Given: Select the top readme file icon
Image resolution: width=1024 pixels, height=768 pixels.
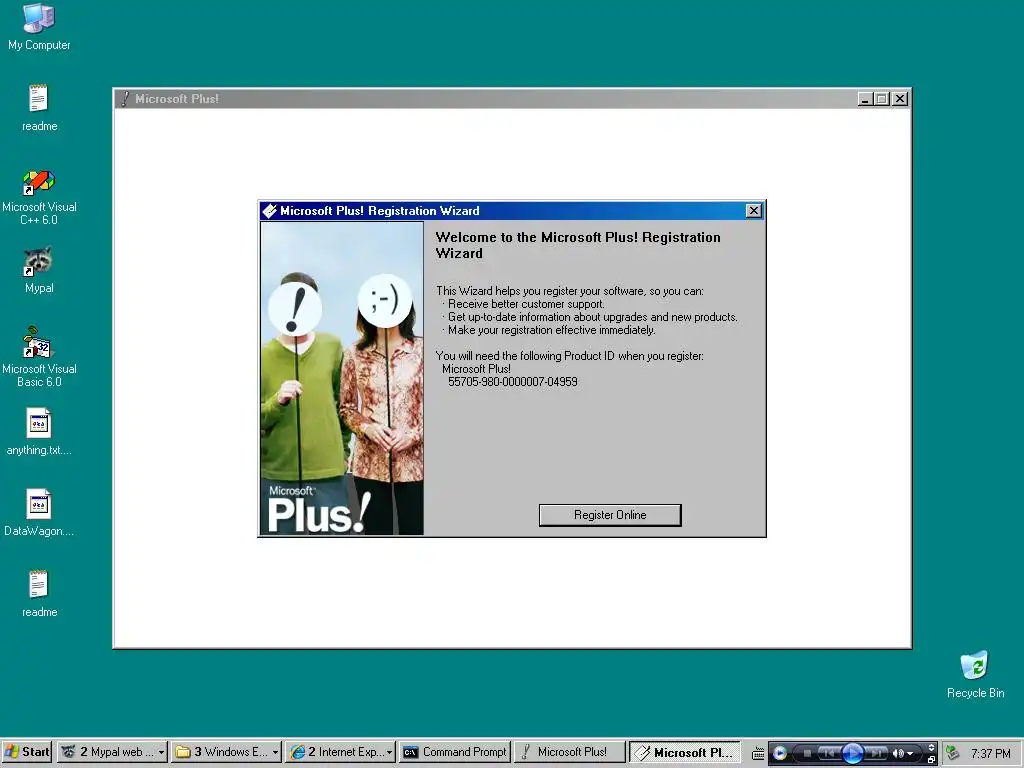Looking at the screenshot, I should click(39, 108).
